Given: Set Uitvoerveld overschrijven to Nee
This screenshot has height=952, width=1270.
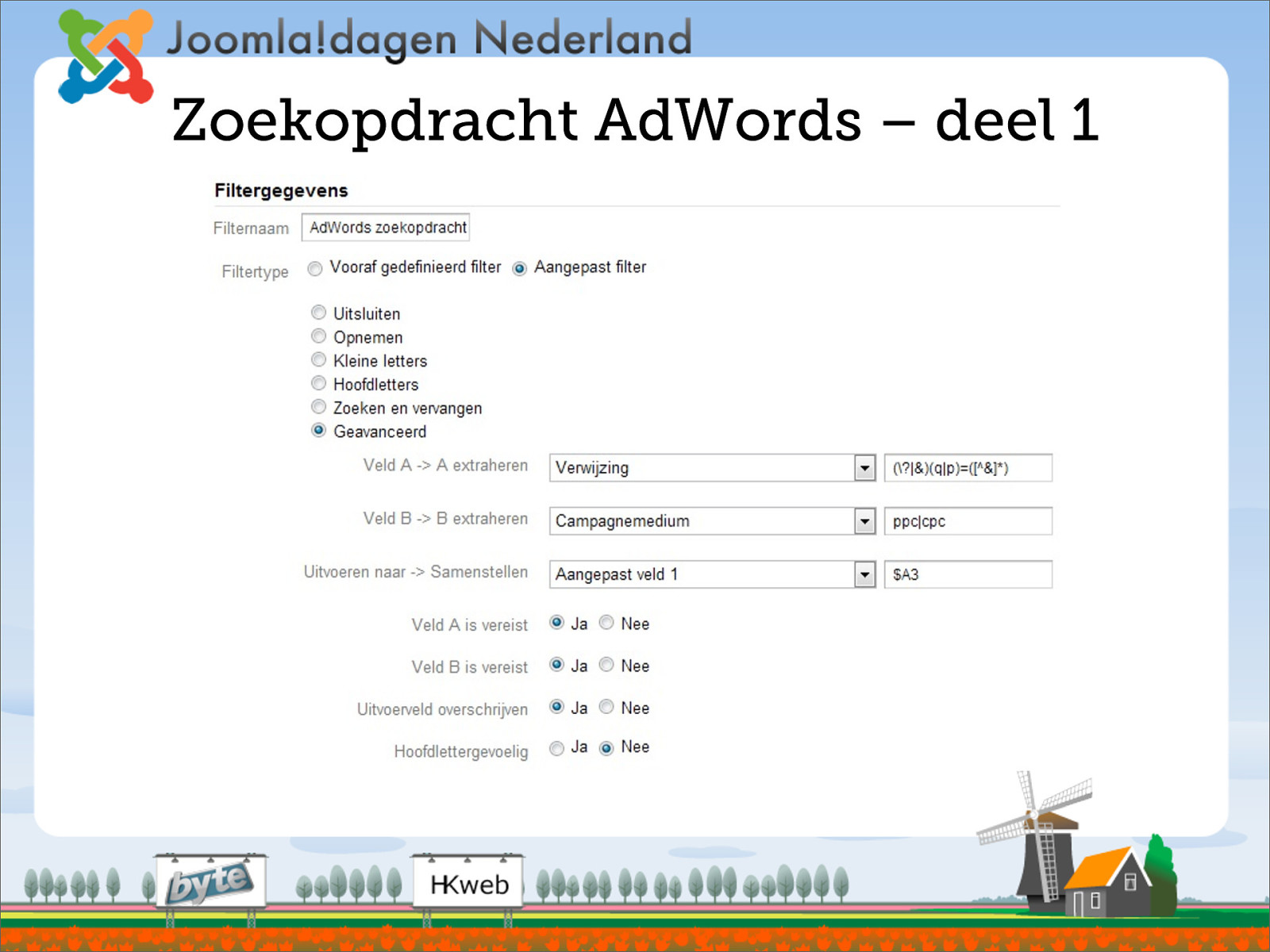Looking at the screenshot, I should tap(606, 707).
